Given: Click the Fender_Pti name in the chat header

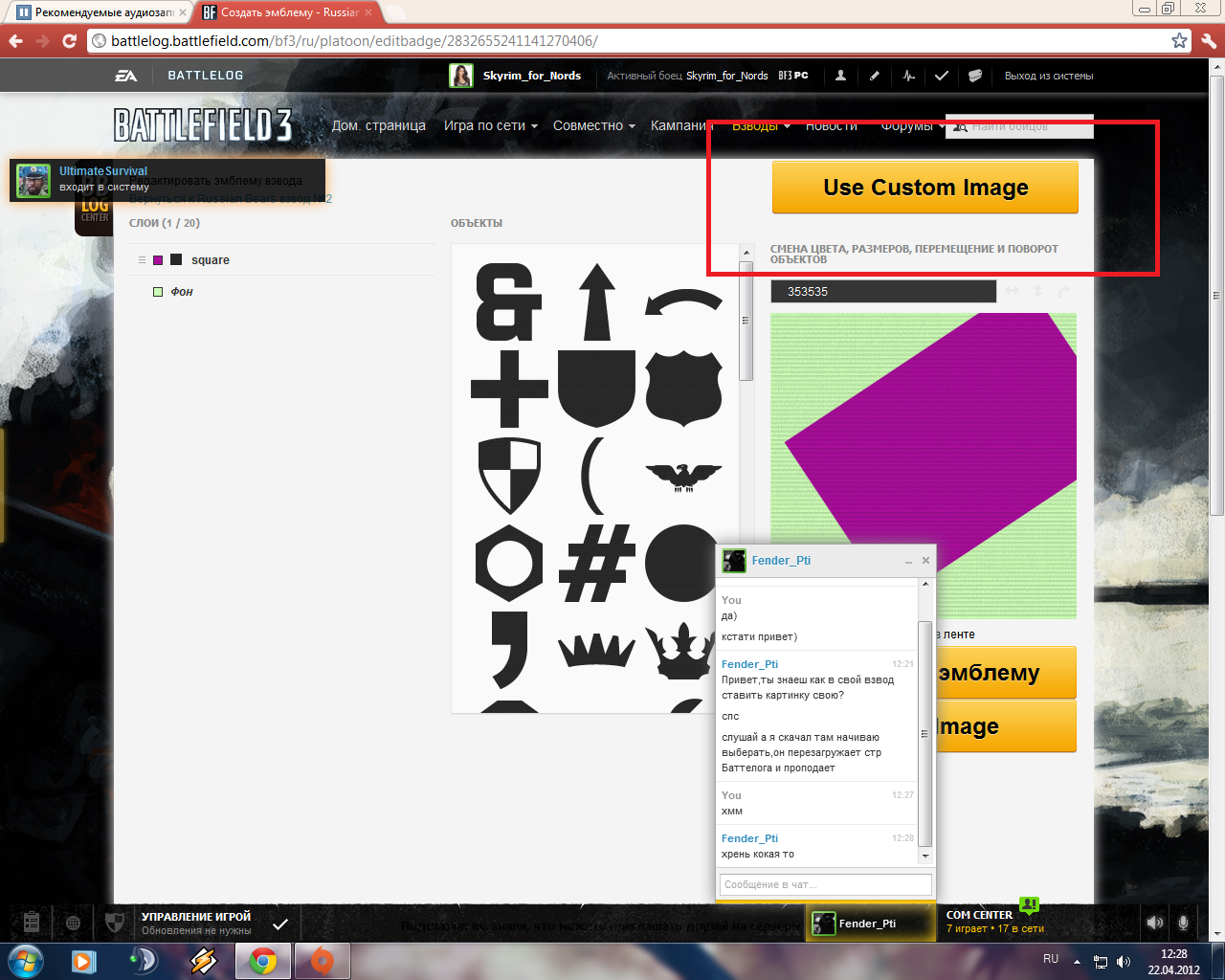Looking at the screenshot, I should click(x=781, y=561).
